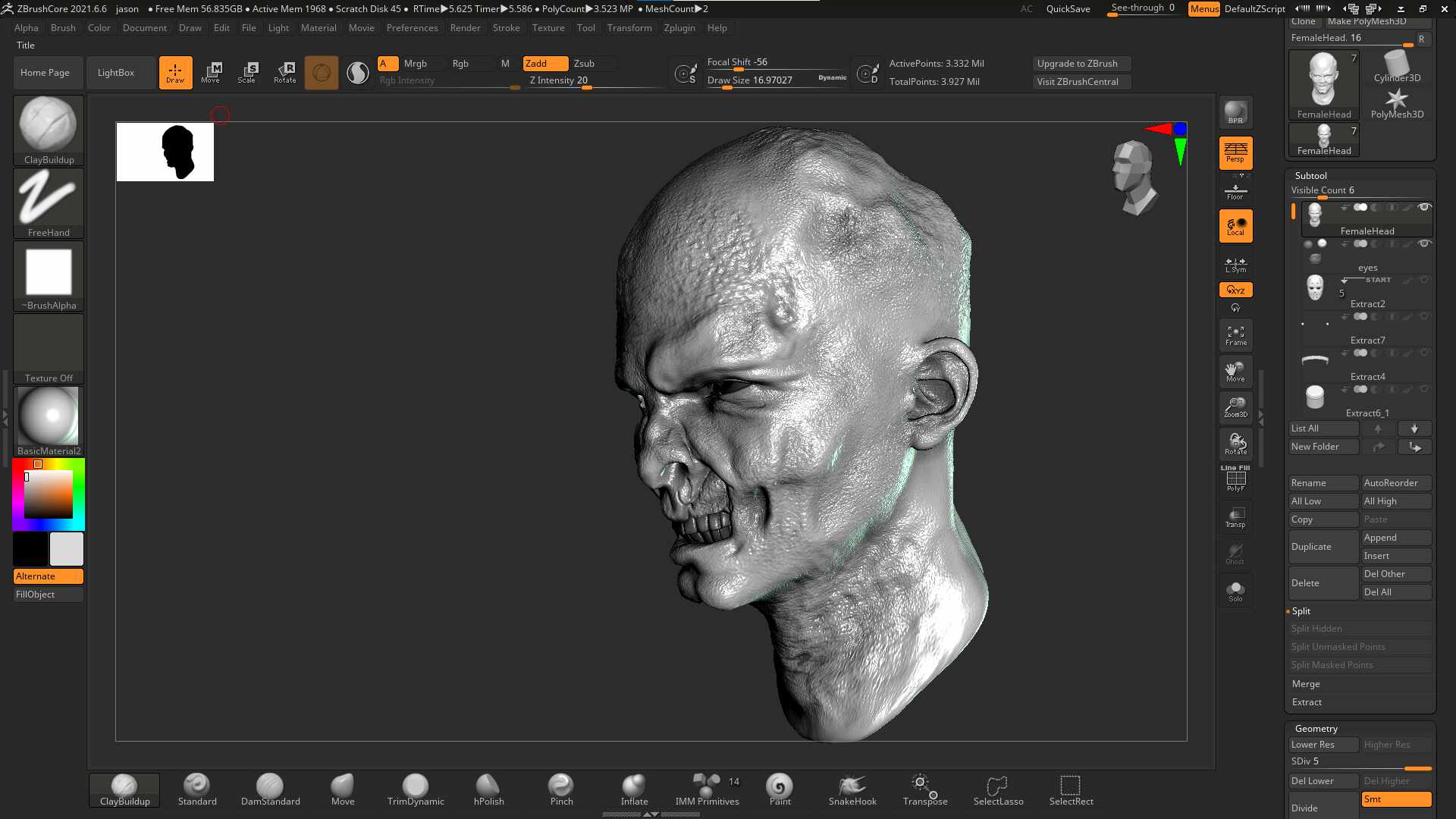
Task: Click the Frame view icon
Action: pyautogui.click(x=1235, y=335)
